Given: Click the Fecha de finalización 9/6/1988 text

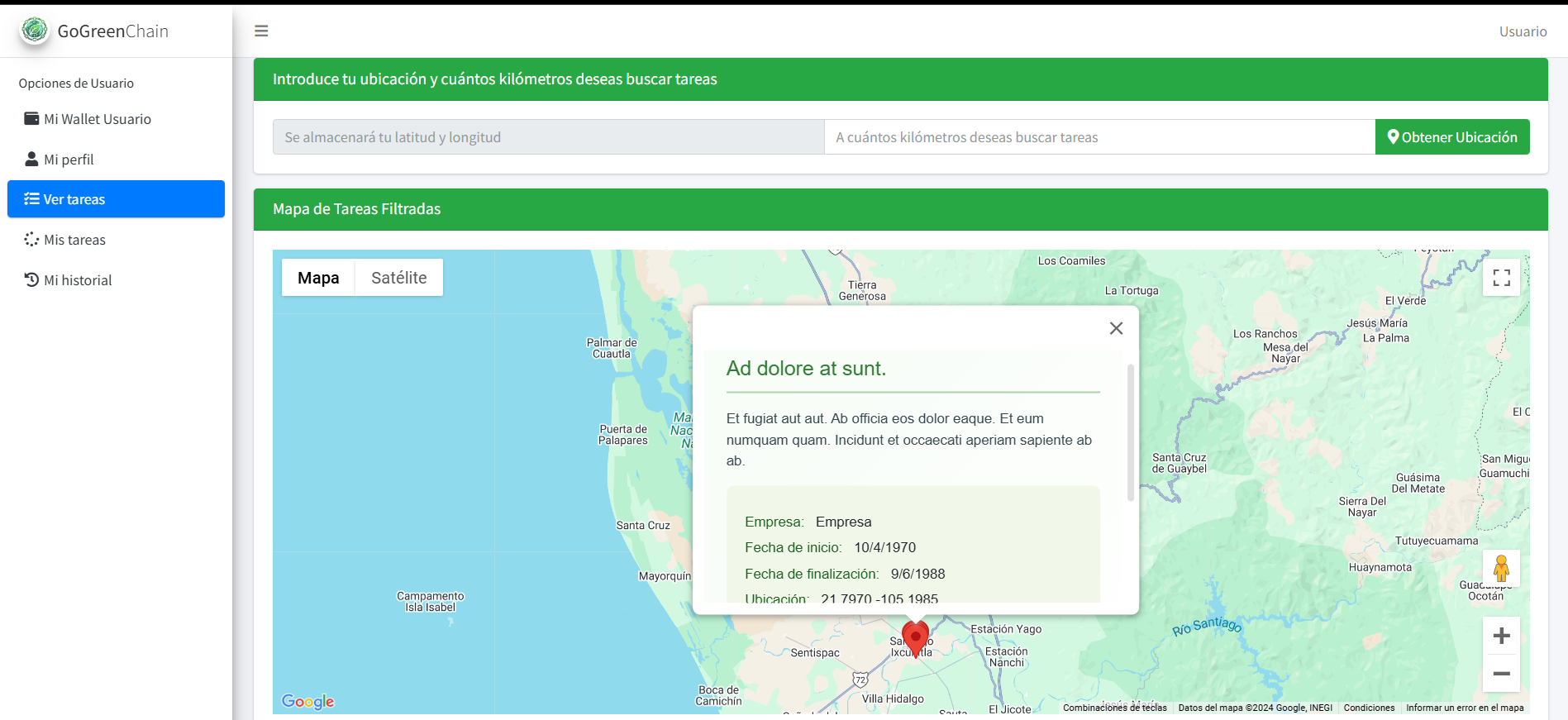Looking at the screenshot, I should (x=845, y=574).
